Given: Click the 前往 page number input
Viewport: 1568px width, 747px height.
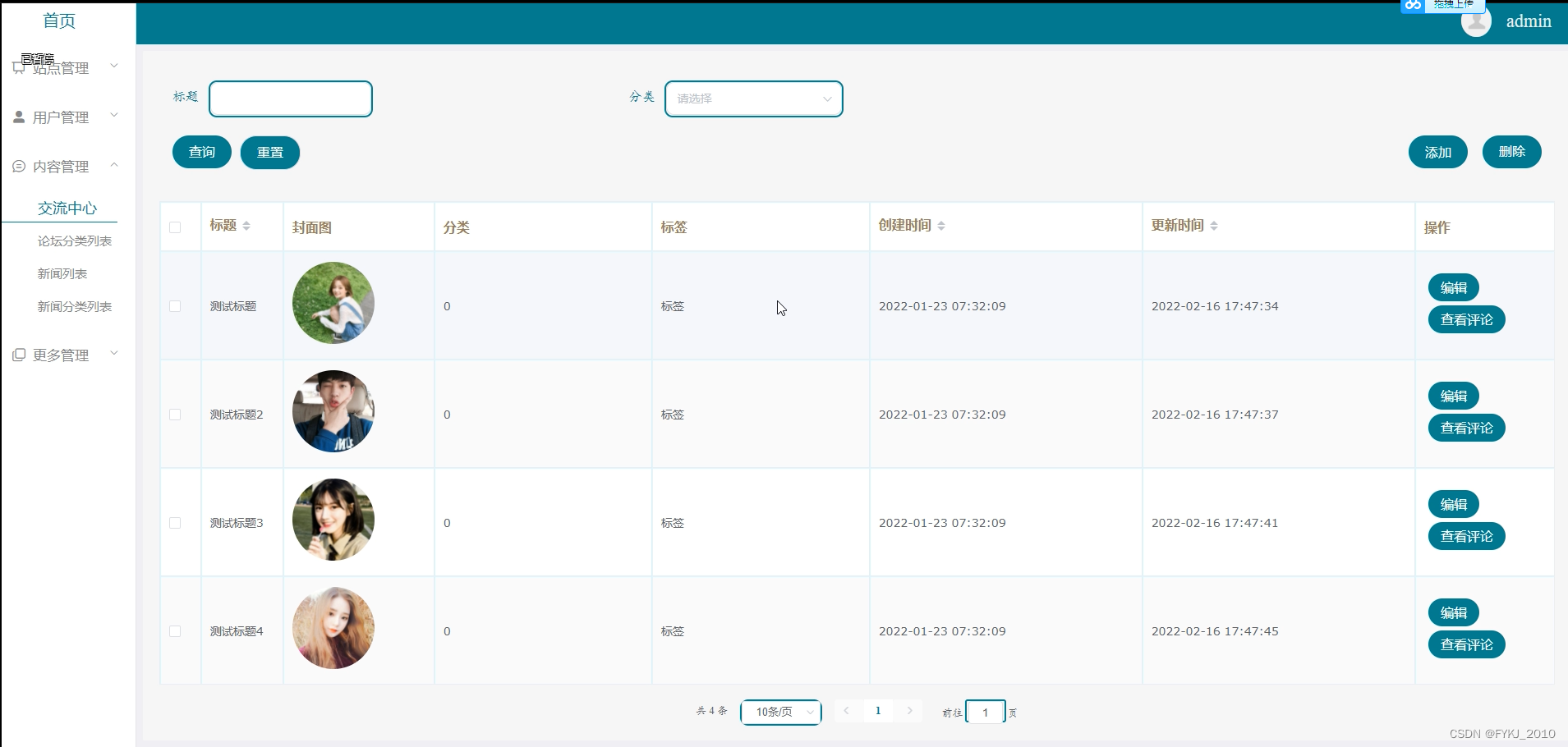Looking at the screenshot, I should [x=986, y=712].
